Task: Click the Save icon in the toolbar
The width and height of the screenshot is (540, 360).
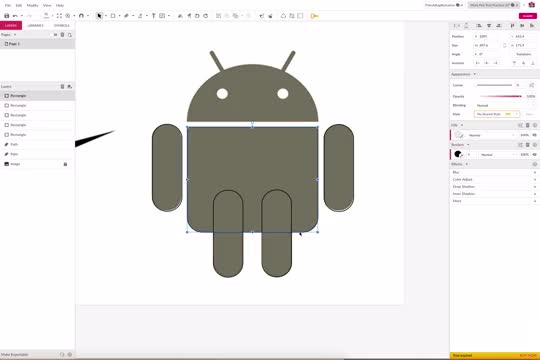Action: click(7, 16)
